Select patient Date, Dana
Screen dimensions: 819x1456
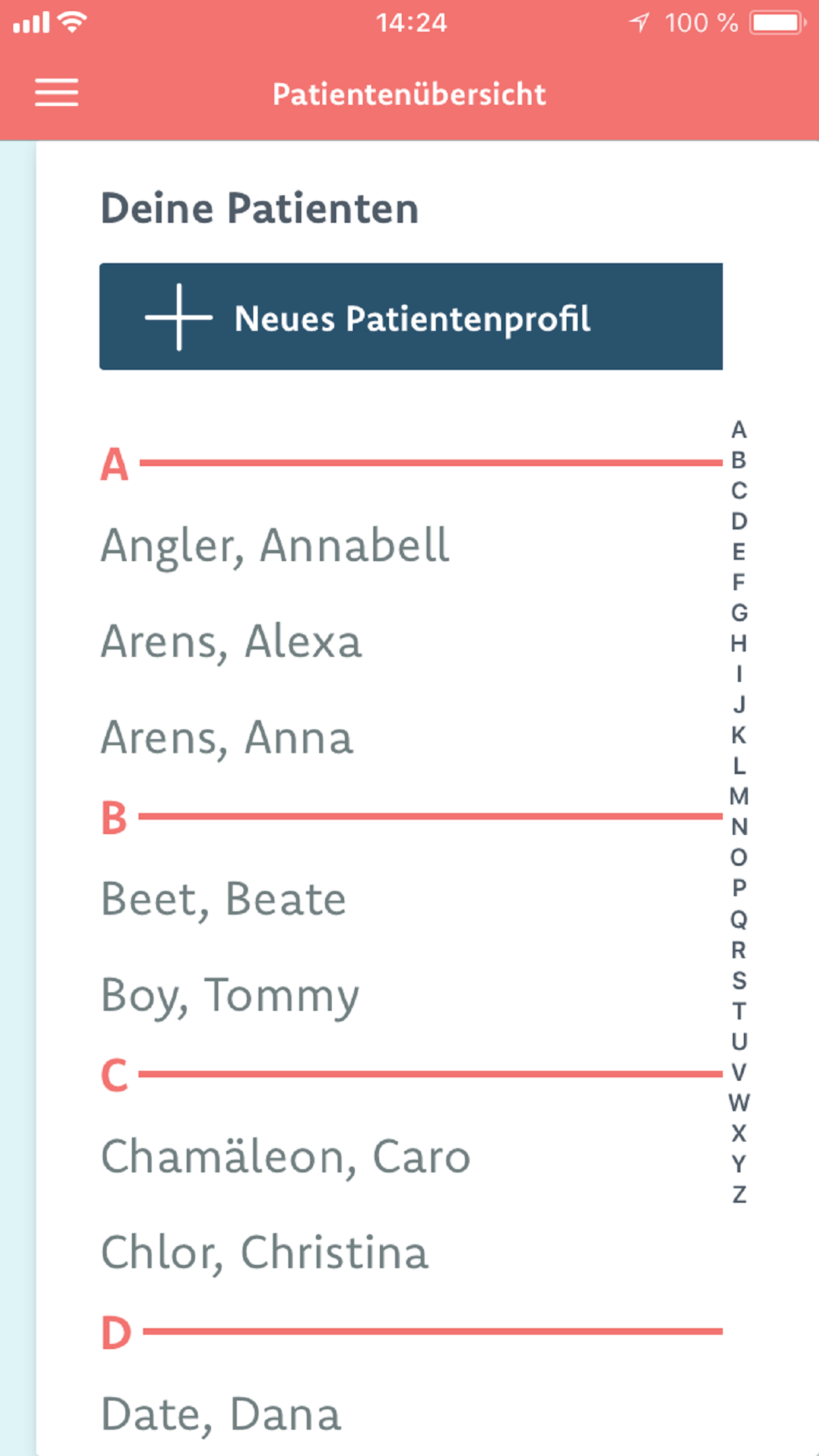(221, 1414)
